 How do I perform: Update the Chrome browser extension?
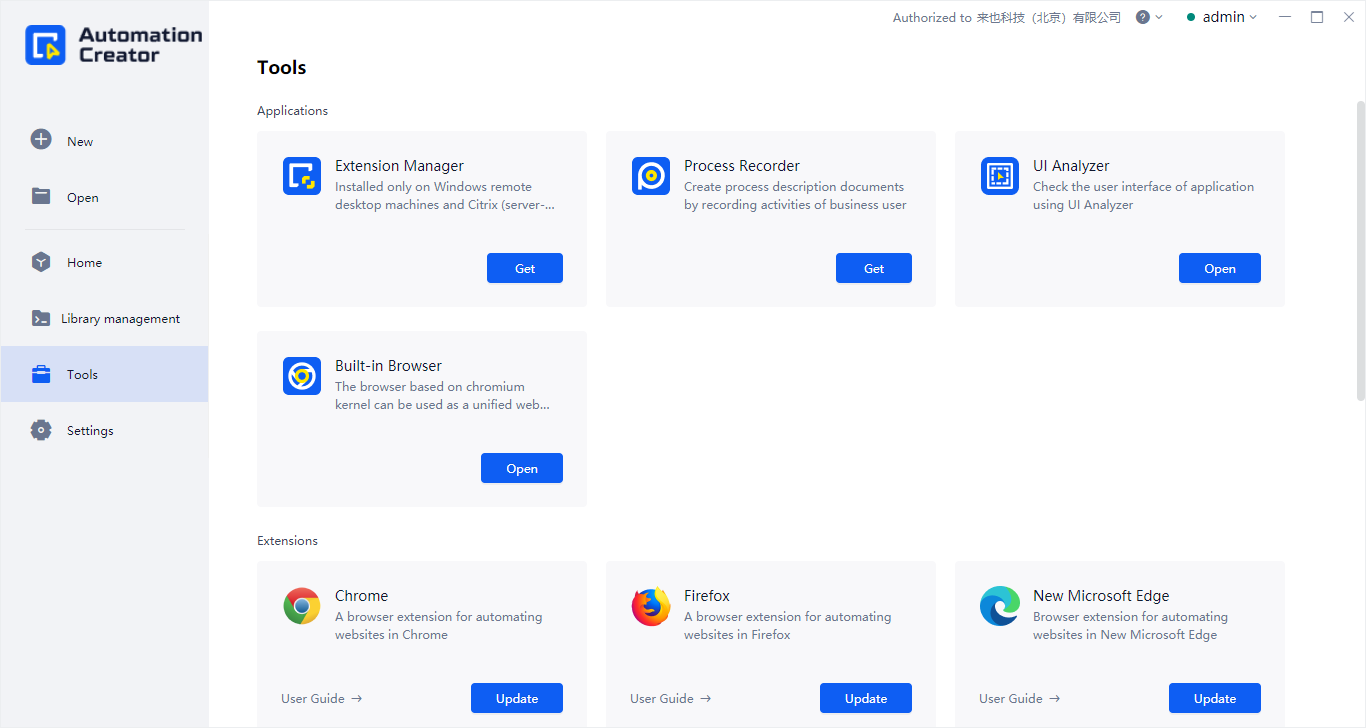(x=517, y=698)
